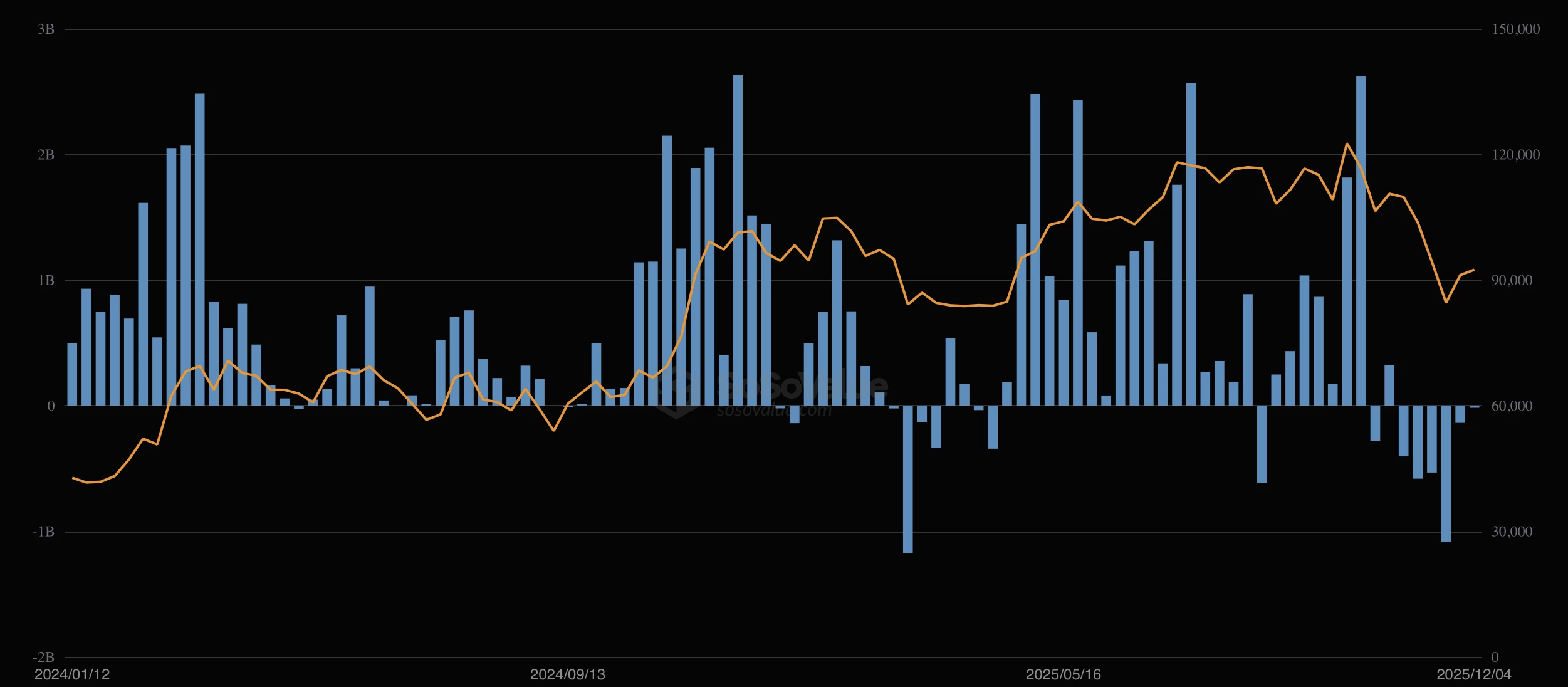Screen dimensions: 1568x687
Task: Click the -1B left axis label
Action: tap(44, 532)
